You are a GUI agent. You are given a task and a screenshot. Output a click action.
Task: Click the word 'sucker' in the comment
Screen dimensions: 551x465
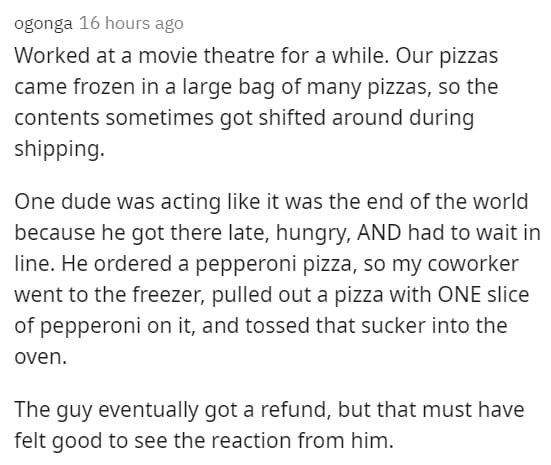(x=393, y=325)
